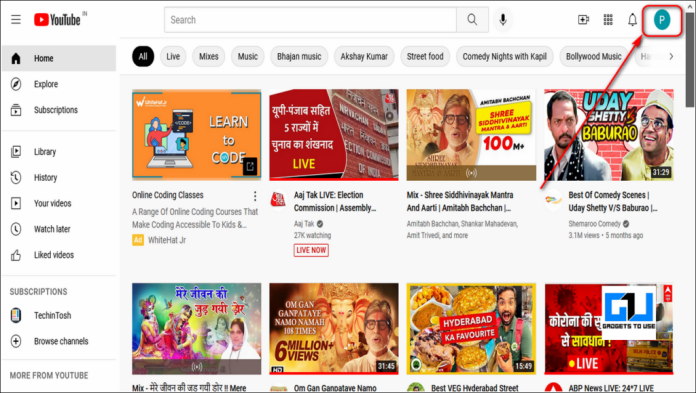Viewport: 696px width, 393px height.
Task: Start voice search with microphone
Action: pyautogui.click(x=502, y=20)
